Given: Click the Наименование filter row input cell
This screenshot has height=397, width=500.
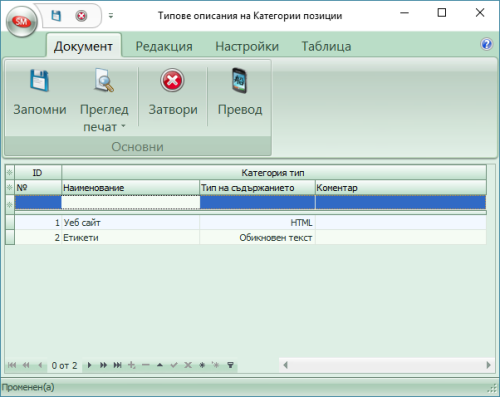Looking at the screenshot, I should coord(130,202).
